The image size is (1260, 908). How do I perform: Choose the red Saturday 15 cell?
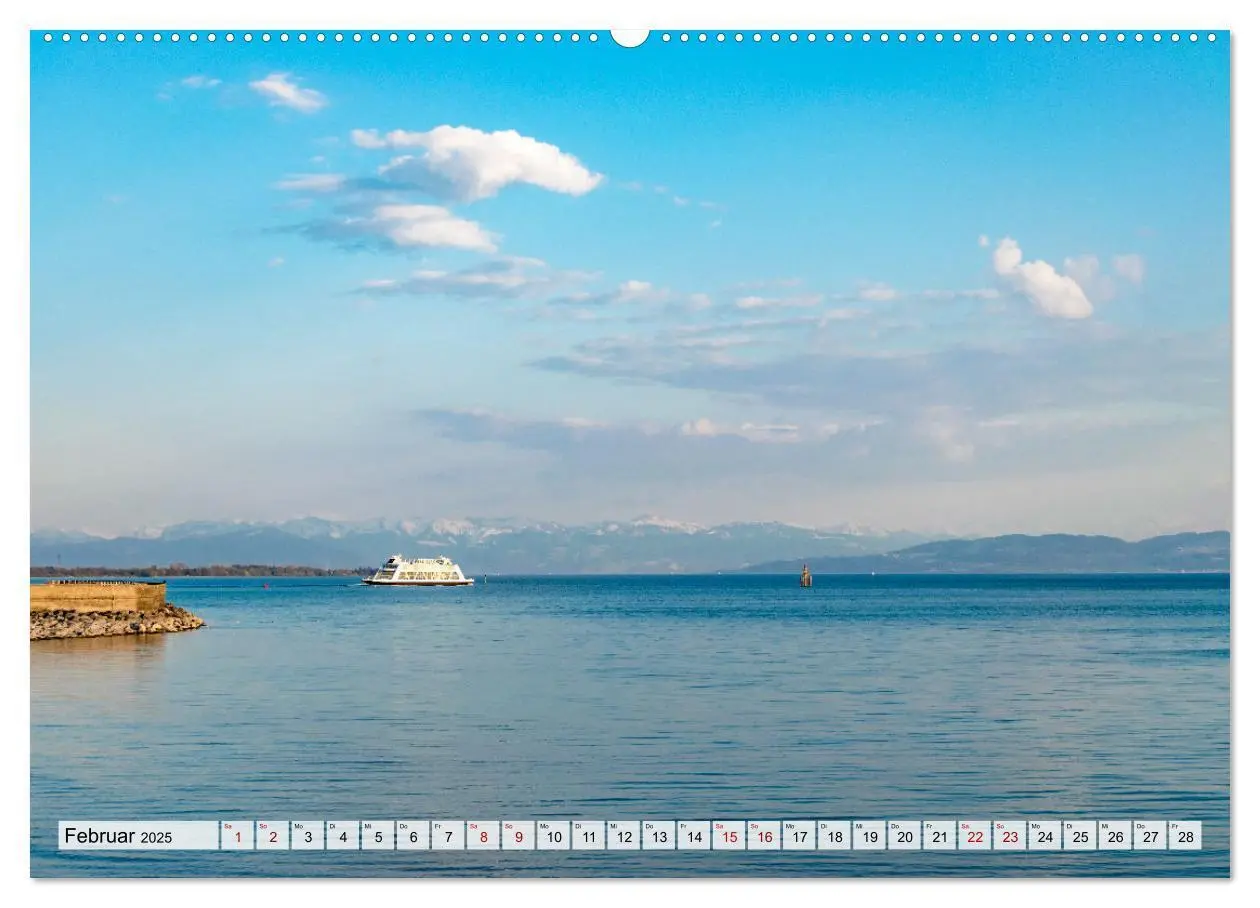[728, 836]
